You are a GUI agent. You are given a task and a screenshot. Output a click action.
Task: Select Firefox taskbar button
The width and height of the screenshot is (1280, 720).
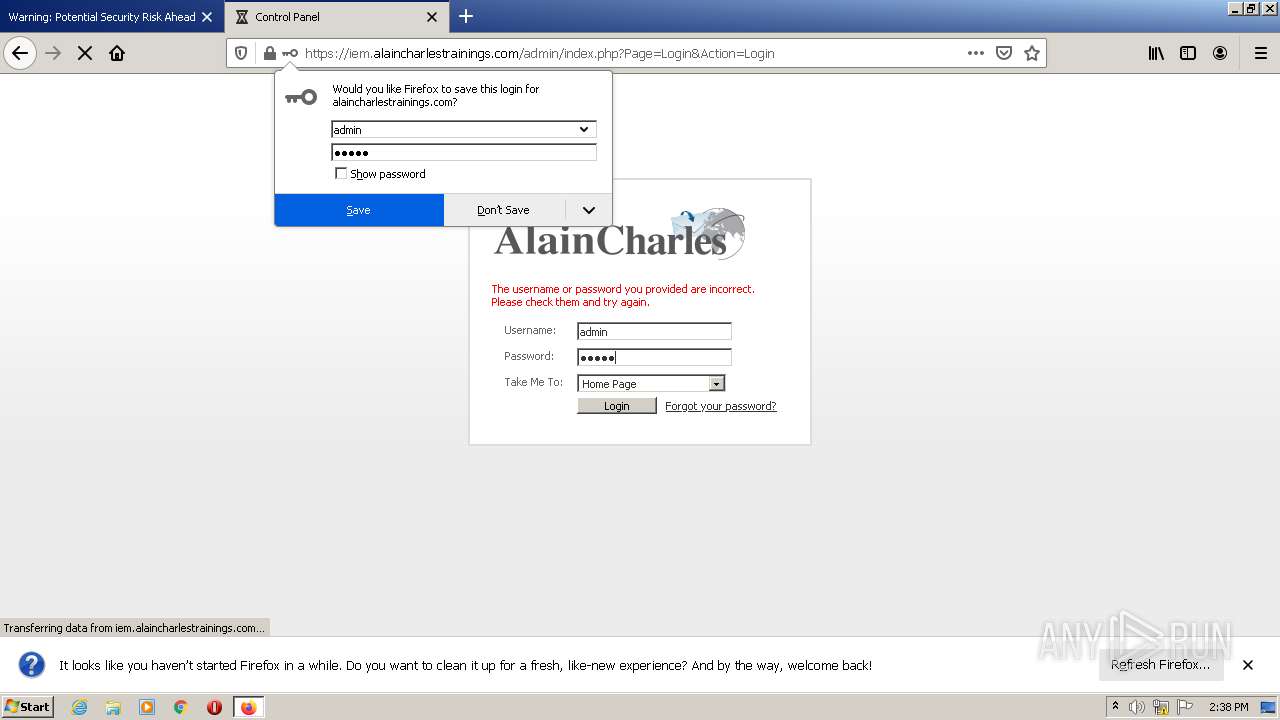[x=248, y=707]
